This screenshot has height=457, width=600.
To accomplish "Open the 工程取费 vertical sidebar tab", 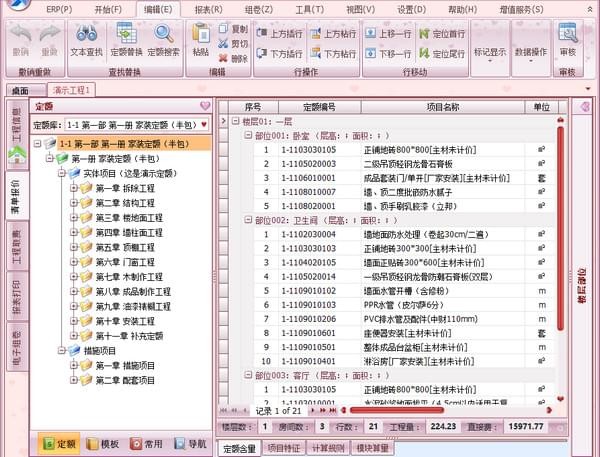I will pos(17,246).
